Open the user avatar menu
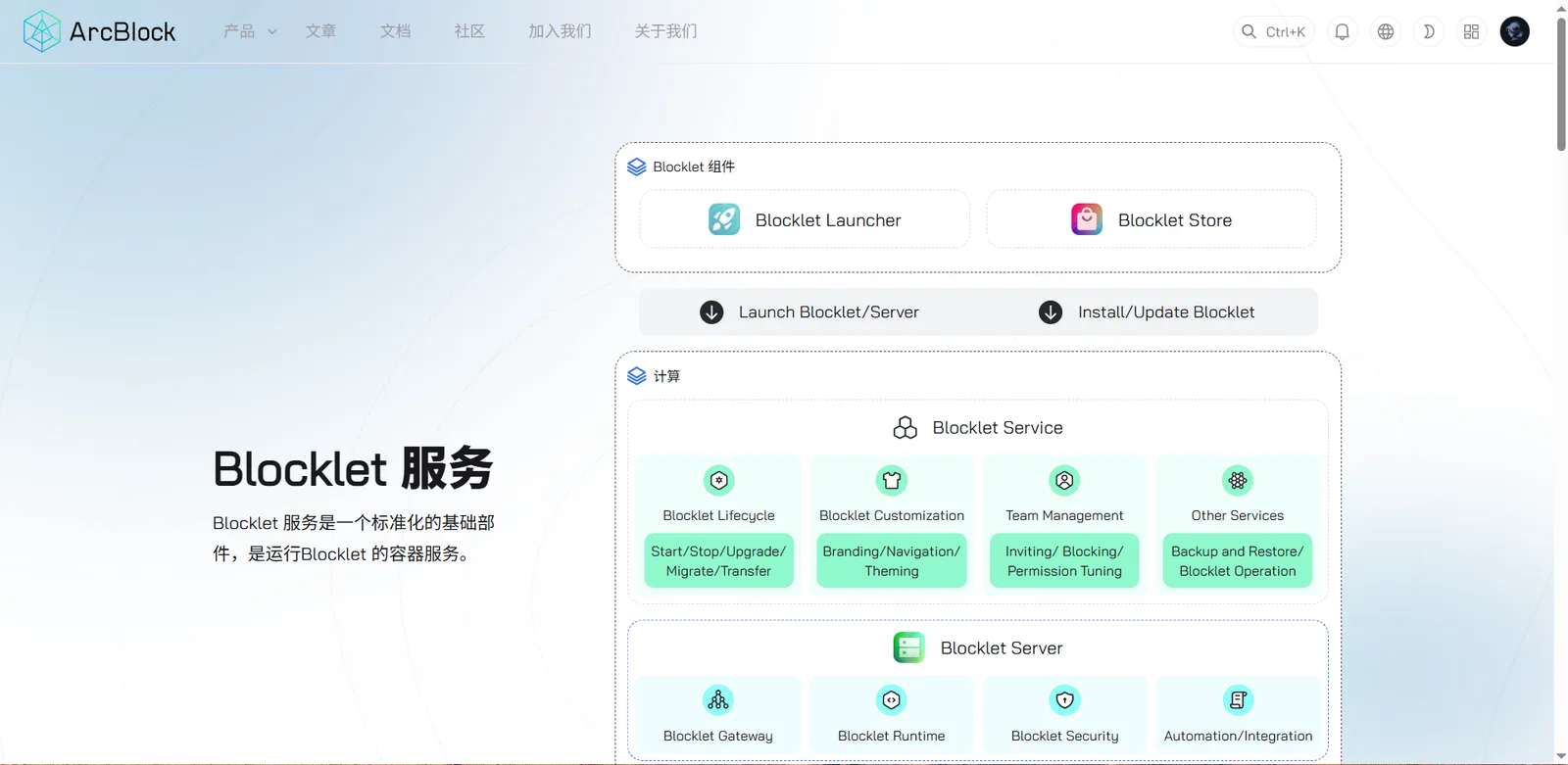 point(1515,31)
